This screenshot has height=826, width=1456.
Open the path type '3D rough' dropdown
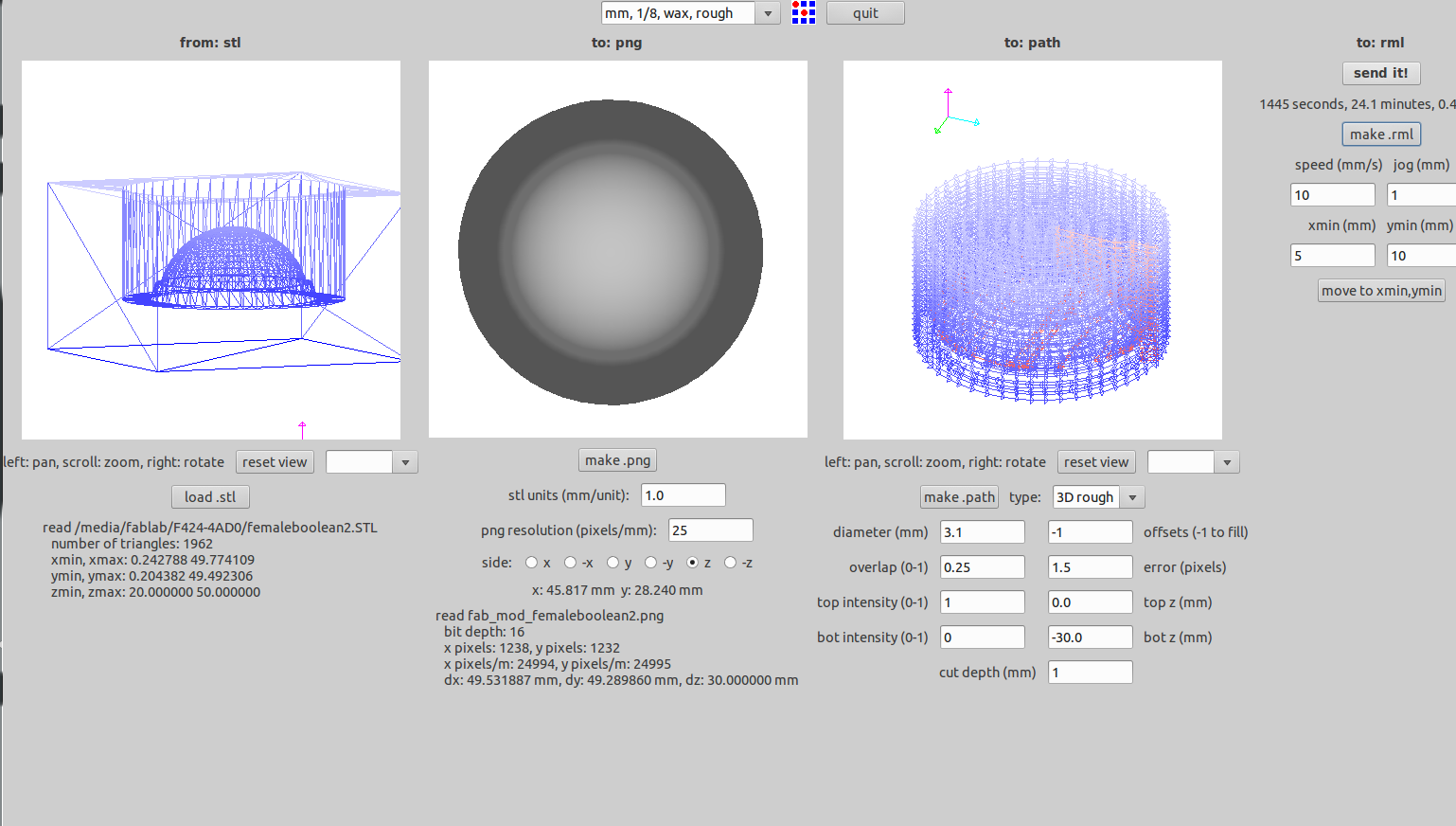point(1132,497)
